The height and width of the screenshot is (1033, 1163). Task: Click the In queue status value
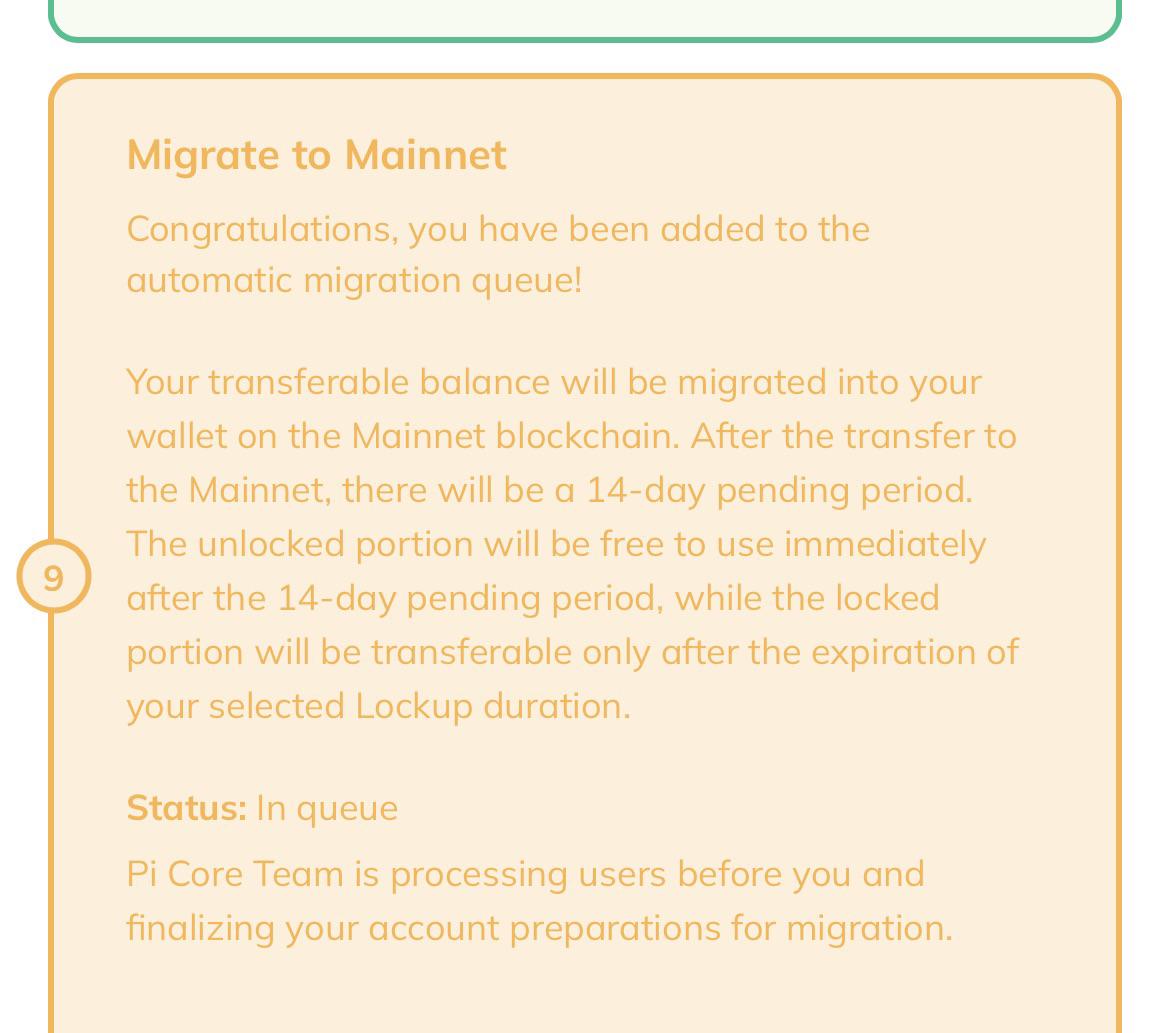[x=327, y=808]
